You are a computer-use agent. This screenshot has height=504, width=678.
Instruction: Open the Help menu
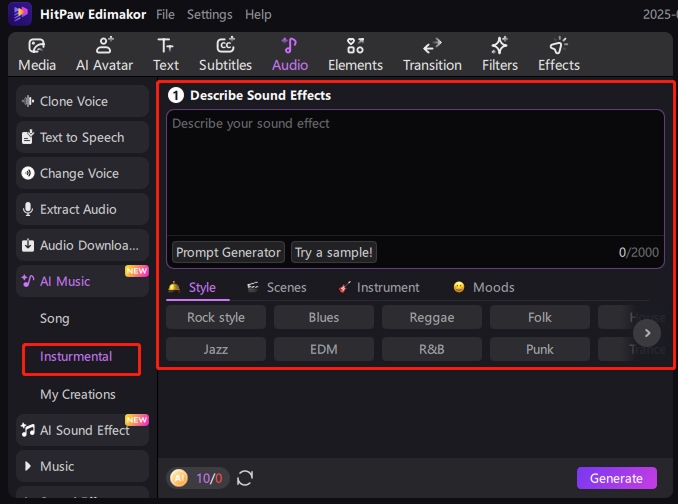pyautogui.click(x=258, y=14)
